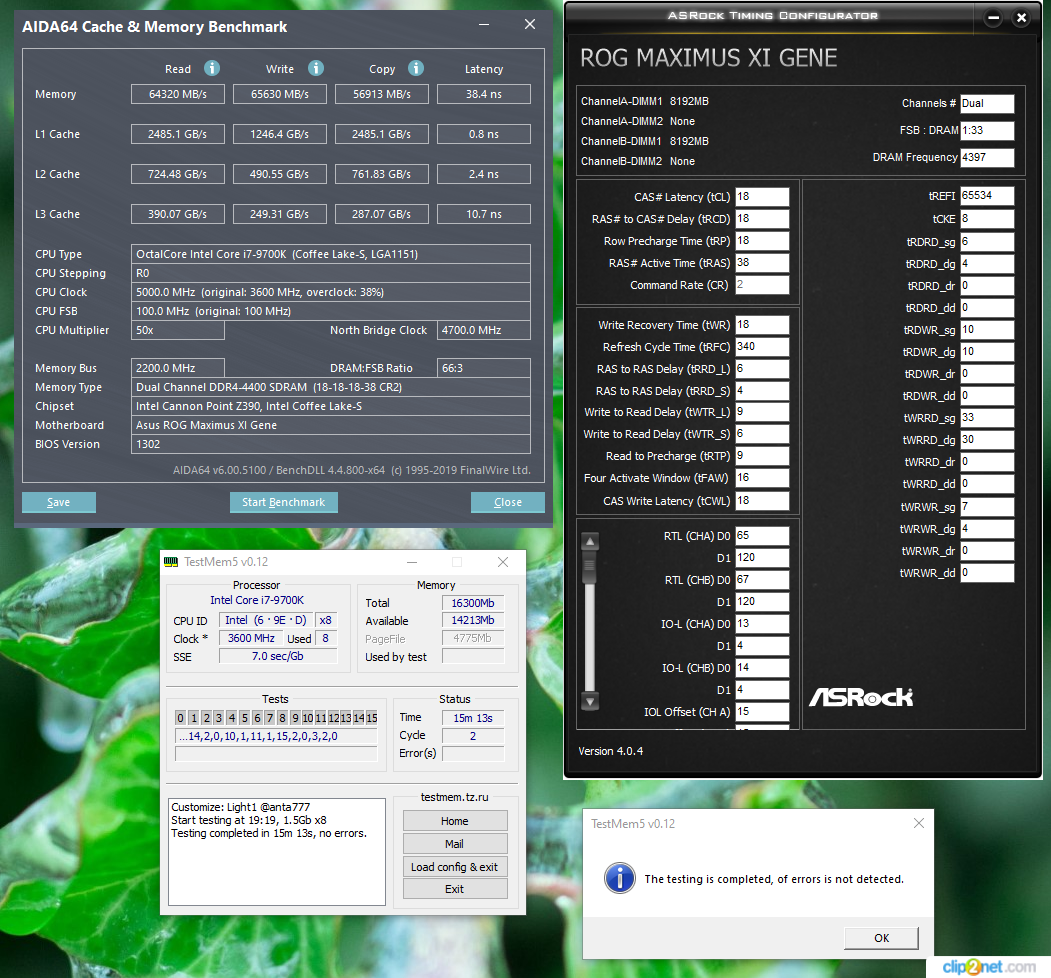Click L1 Cache Read value 2485.1 GB/s

pyautogui.click(x=178, y=134)
